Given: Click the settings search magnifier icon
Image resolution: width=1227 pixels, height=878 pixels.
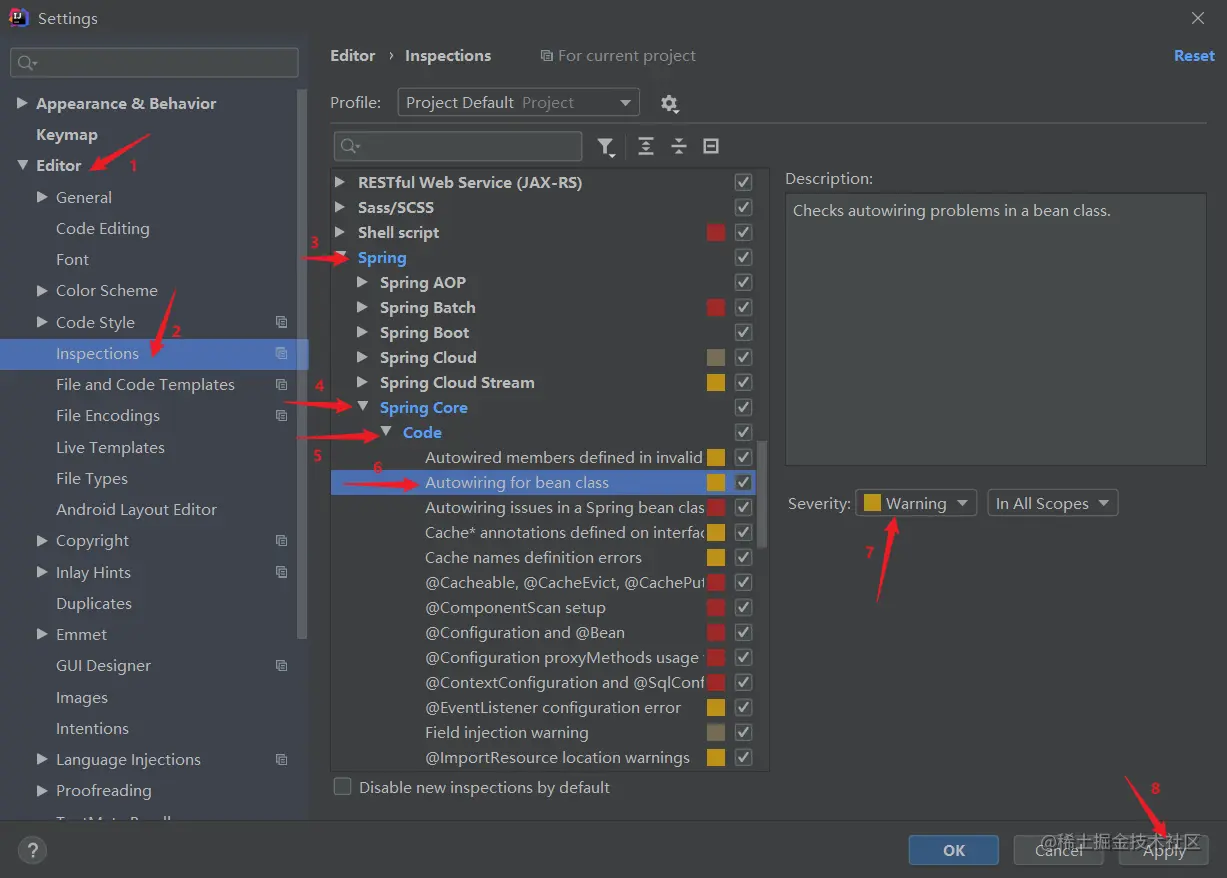Looking at the screenshot, I should click(27, 63).
